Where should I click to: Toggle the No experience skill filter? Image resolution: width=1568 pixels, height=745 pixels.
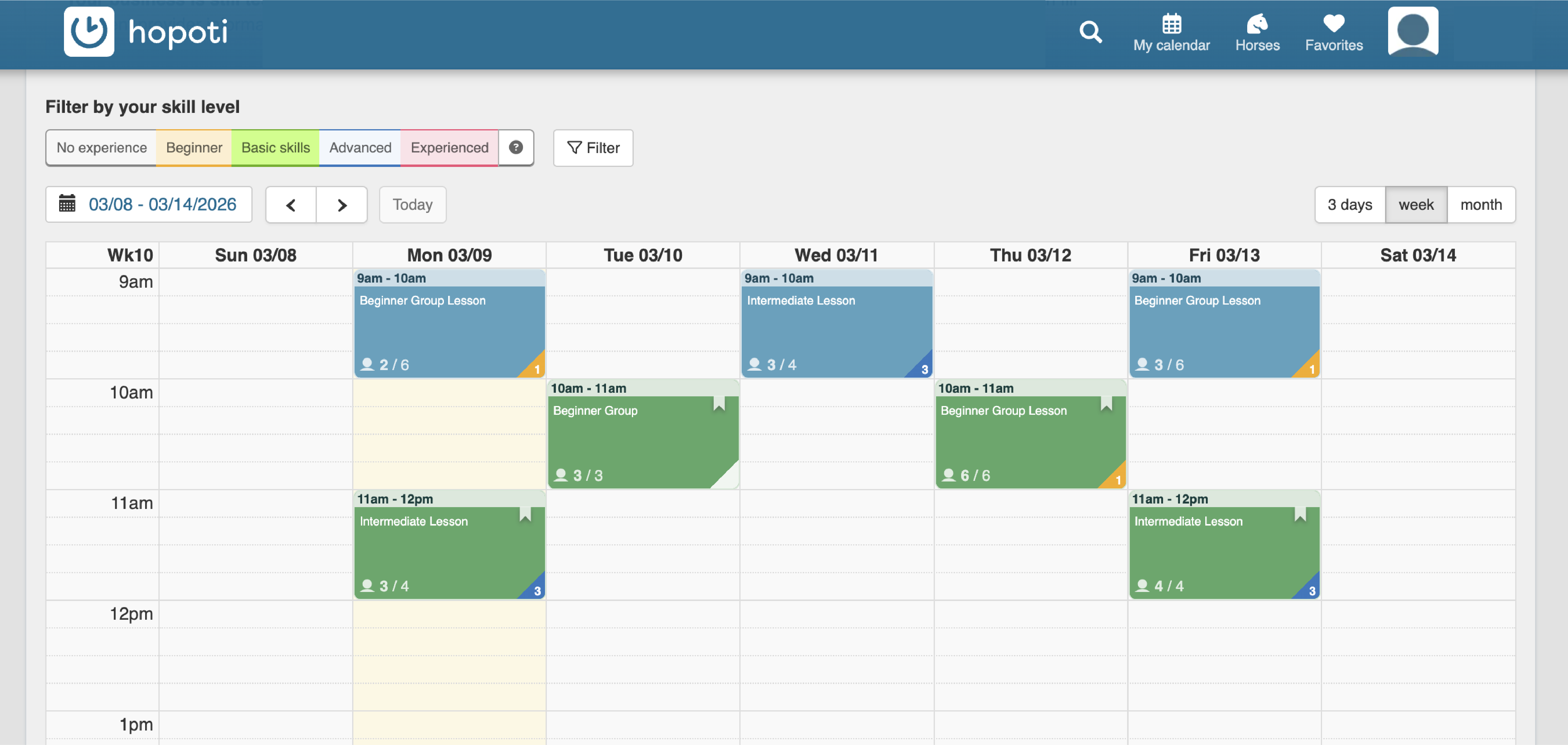pyautogui.click(x=101, y=147)
